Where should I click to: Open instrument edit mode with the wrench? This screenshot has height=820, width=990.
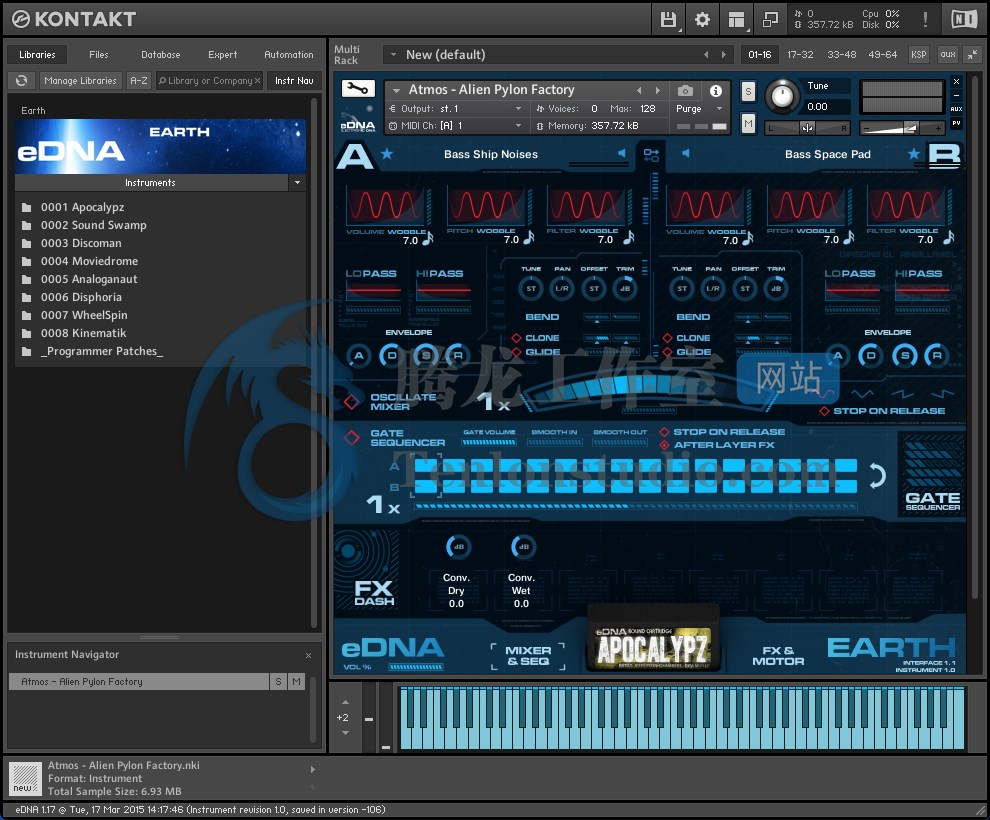358,89
